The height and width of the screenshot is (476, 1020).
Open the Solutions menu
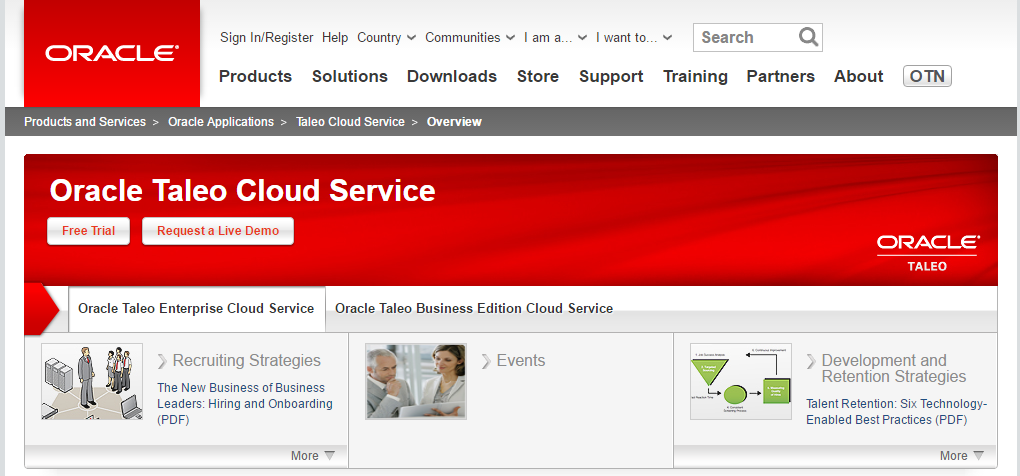pyautogui.click(x=350, y=77)
